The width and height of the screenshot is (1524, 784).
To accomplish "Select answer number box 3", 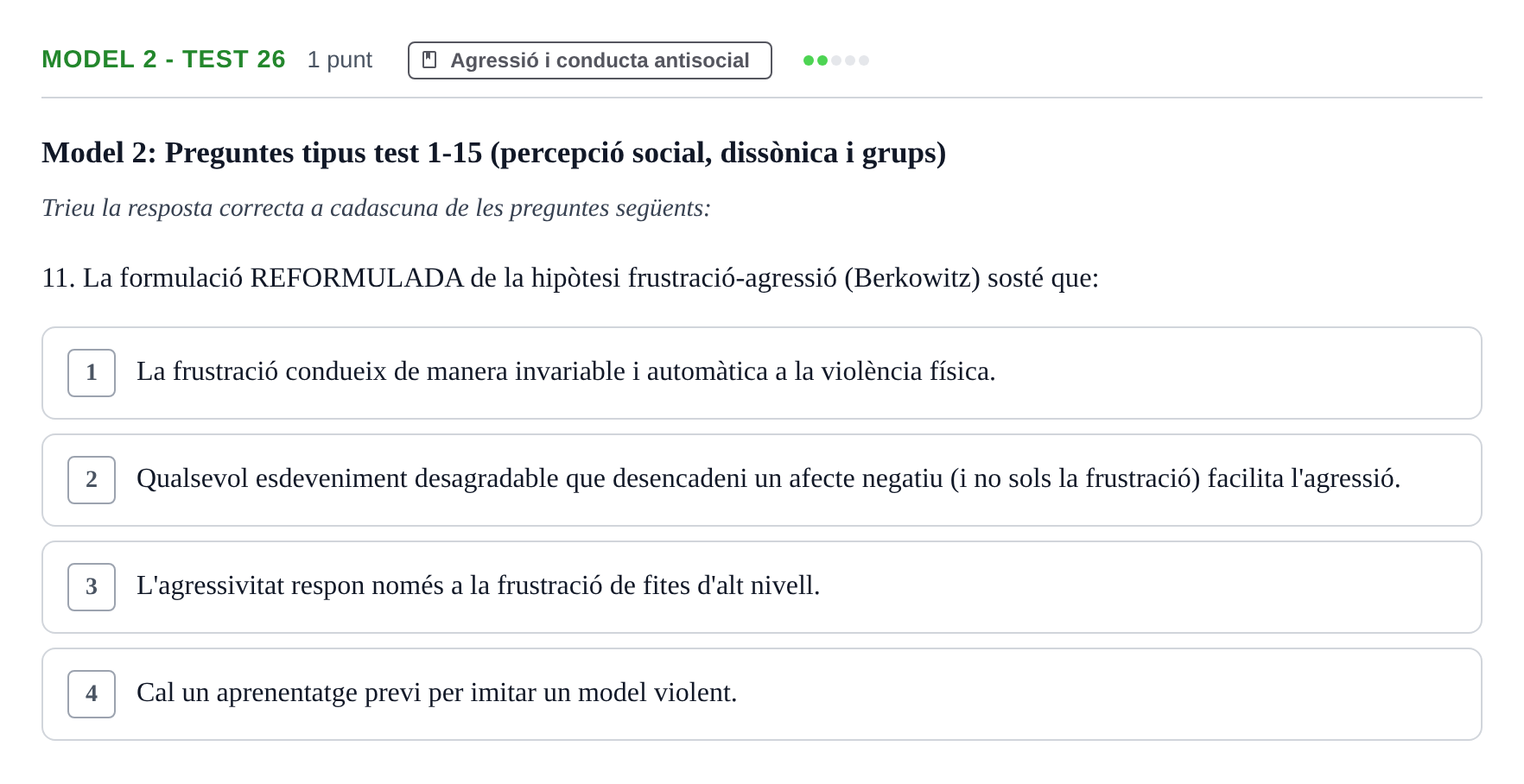I will point(92,587).
